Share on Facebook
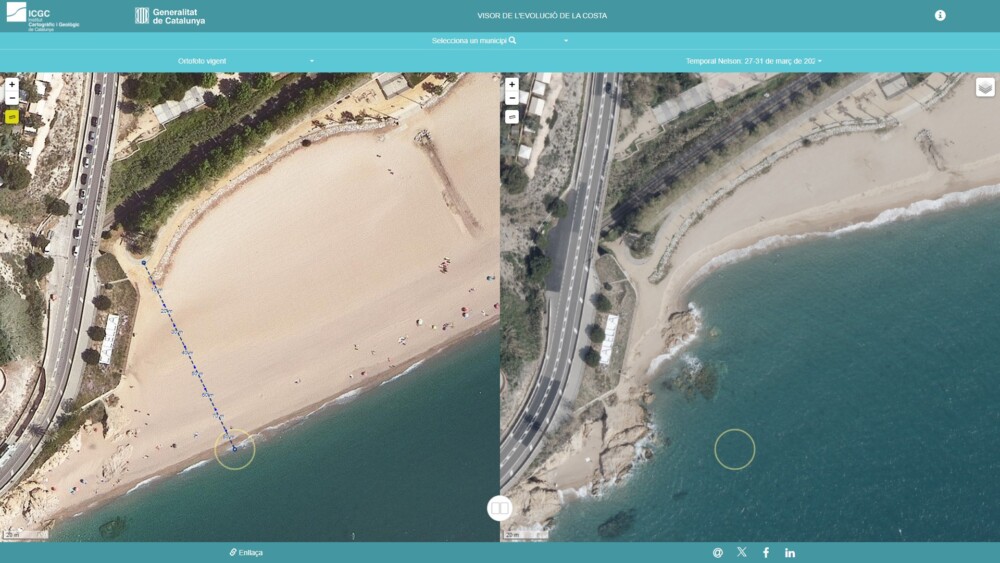This screenshot has height=563, width=1000. (x=766, y=552)
